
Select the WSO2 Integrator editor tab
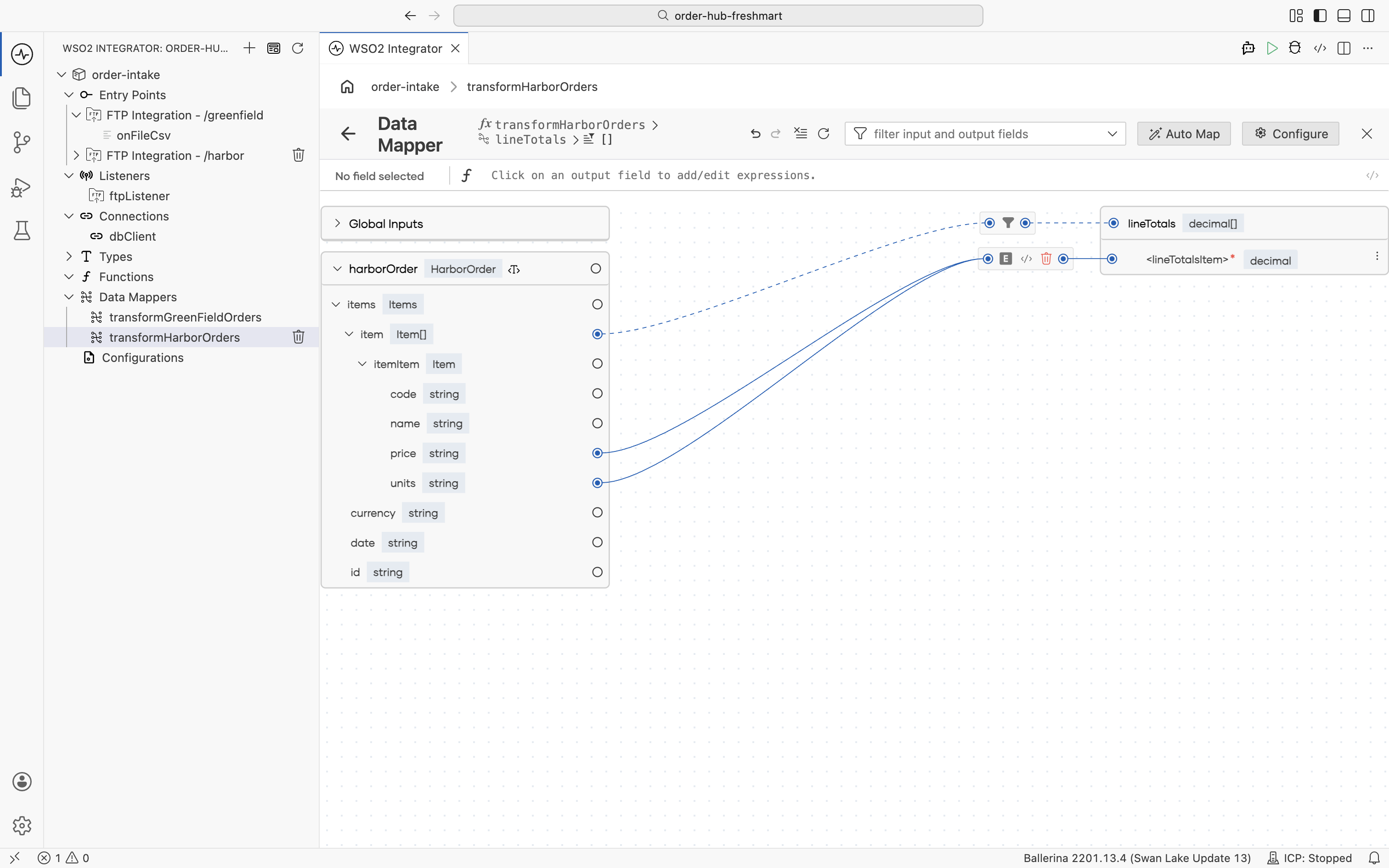click(395, 49)
